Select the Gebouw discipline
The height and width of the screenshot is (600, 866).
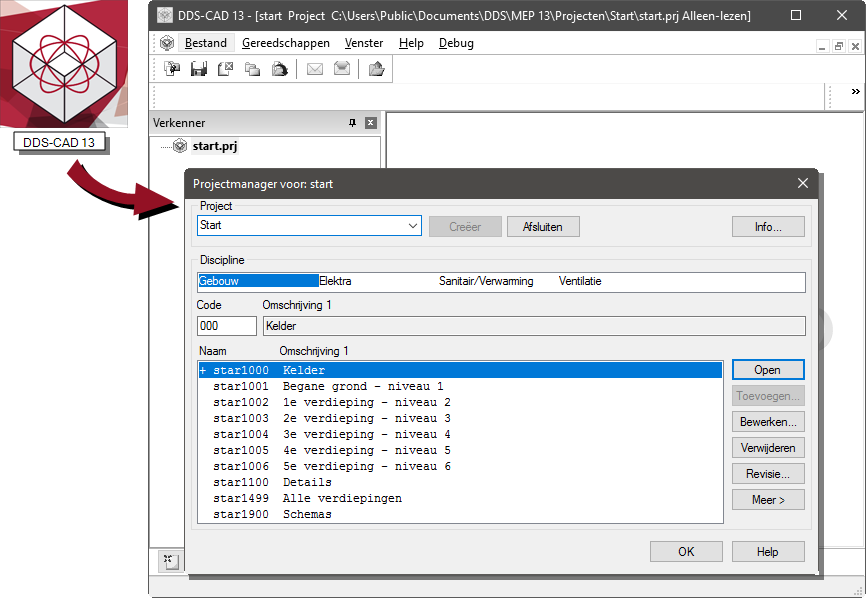coord(258,281)
